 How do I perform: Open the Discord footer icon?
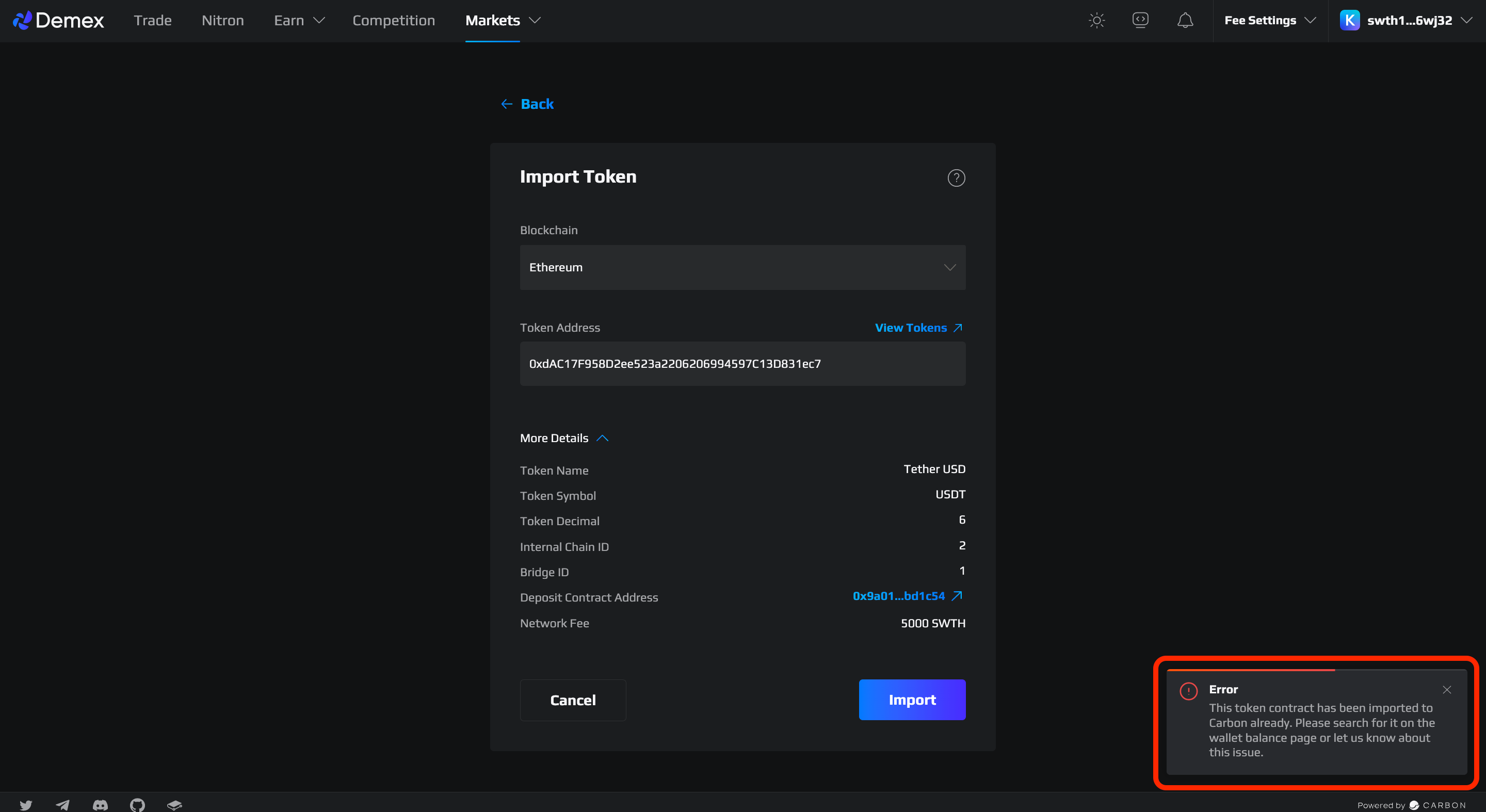coord(101,804)
